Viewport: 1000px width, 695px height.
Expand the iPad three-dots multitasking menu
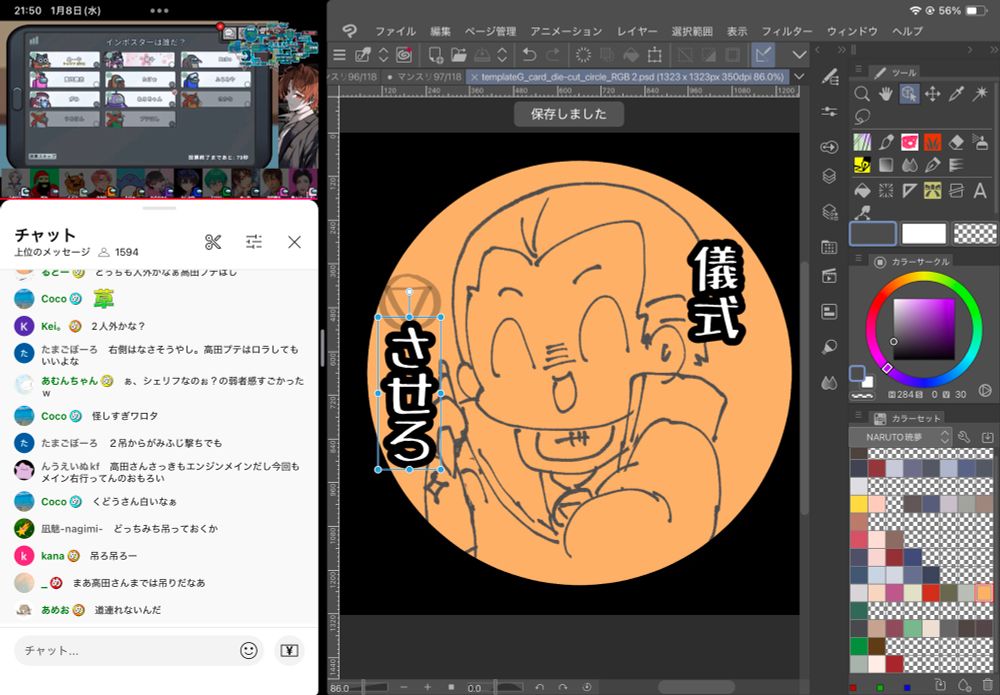[159, 10]
